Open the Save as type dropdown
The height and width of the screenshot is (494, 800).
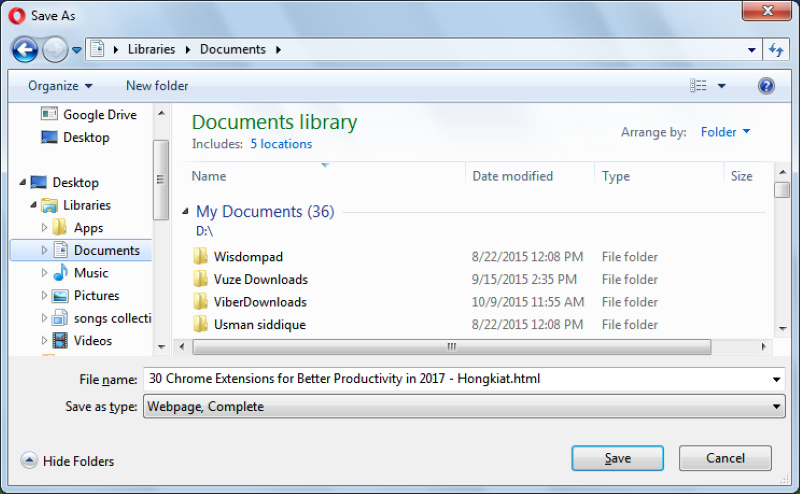click(464, 406)
